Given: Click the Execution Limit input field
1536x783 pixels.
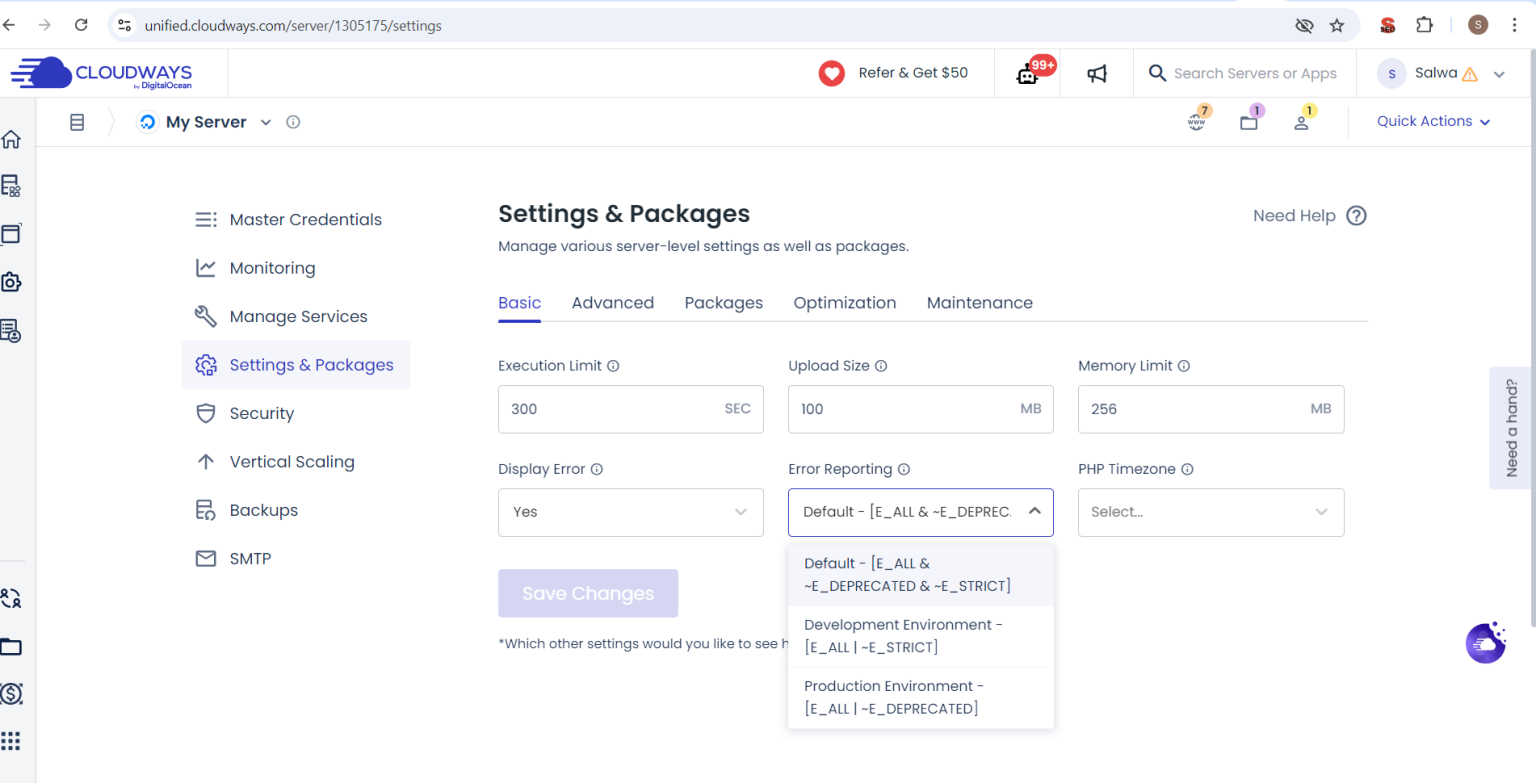Looking at the screenshot, I should coord(631,409).
